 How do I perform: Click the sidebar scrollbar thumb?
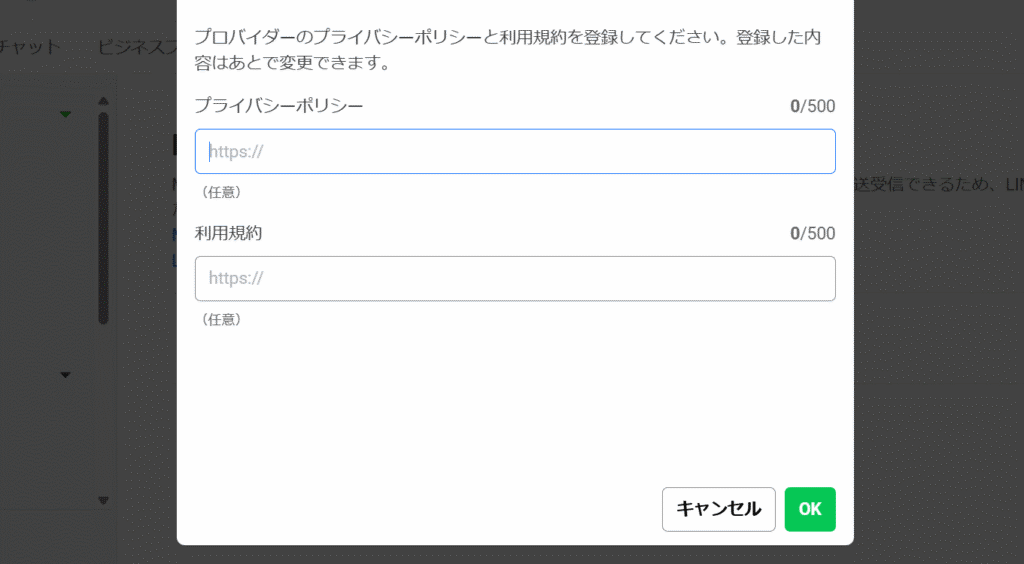click(103, 218)
